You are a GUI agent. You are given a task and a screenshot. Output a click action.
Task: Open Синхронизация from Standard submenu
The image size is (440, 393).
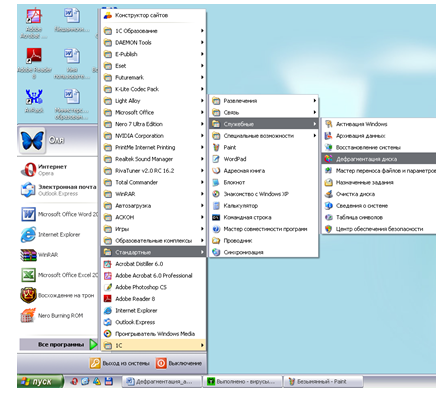[x=263, y=252]
